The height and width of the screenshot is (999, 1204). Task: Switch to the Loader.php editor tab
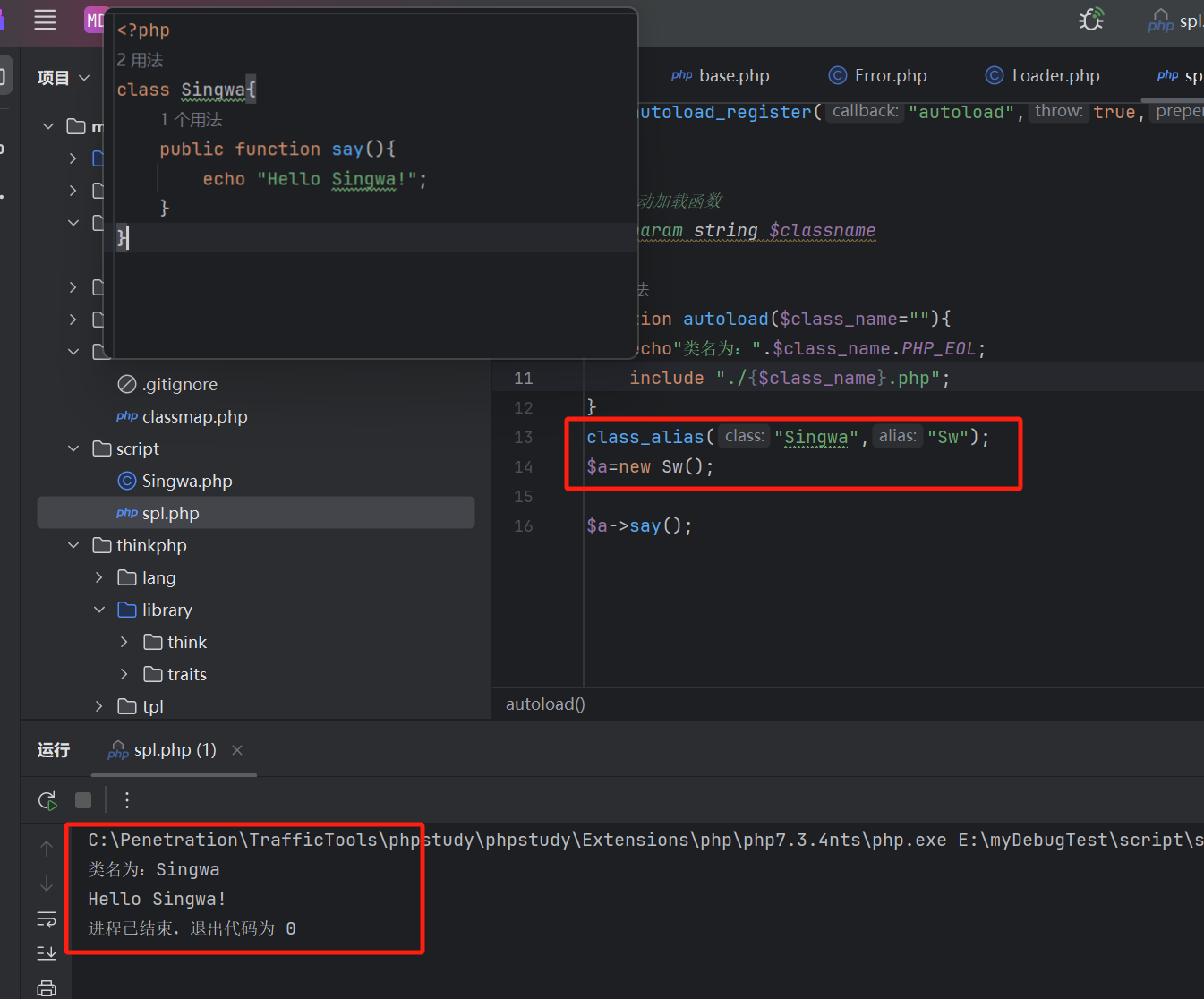[1043, 76]
